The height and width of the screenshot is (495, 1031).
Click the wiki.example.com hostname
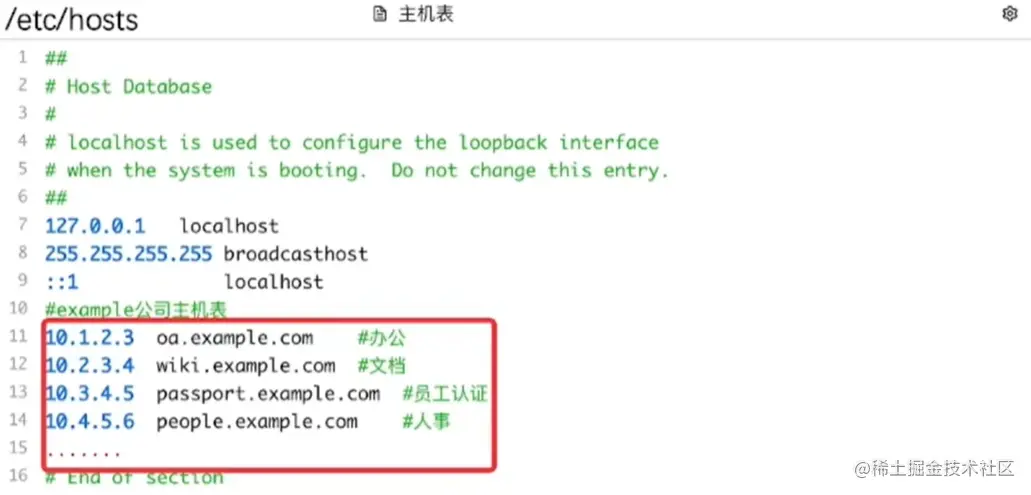click(x=246, y=366)
